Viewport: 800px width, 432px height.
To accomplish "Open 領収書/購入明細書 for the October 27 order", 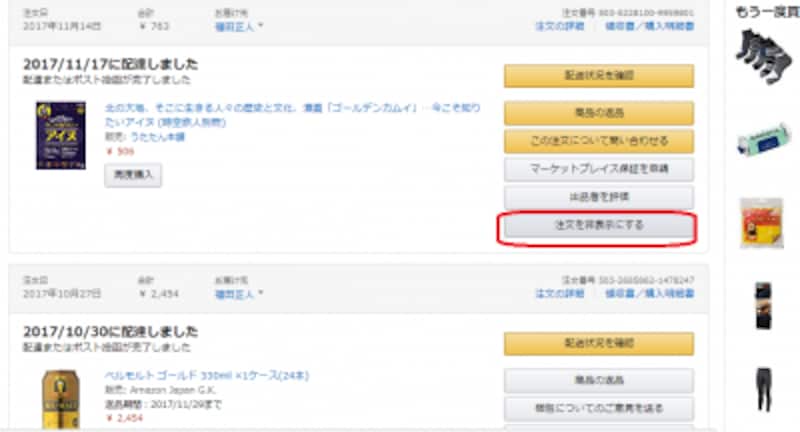I will 649,293.
